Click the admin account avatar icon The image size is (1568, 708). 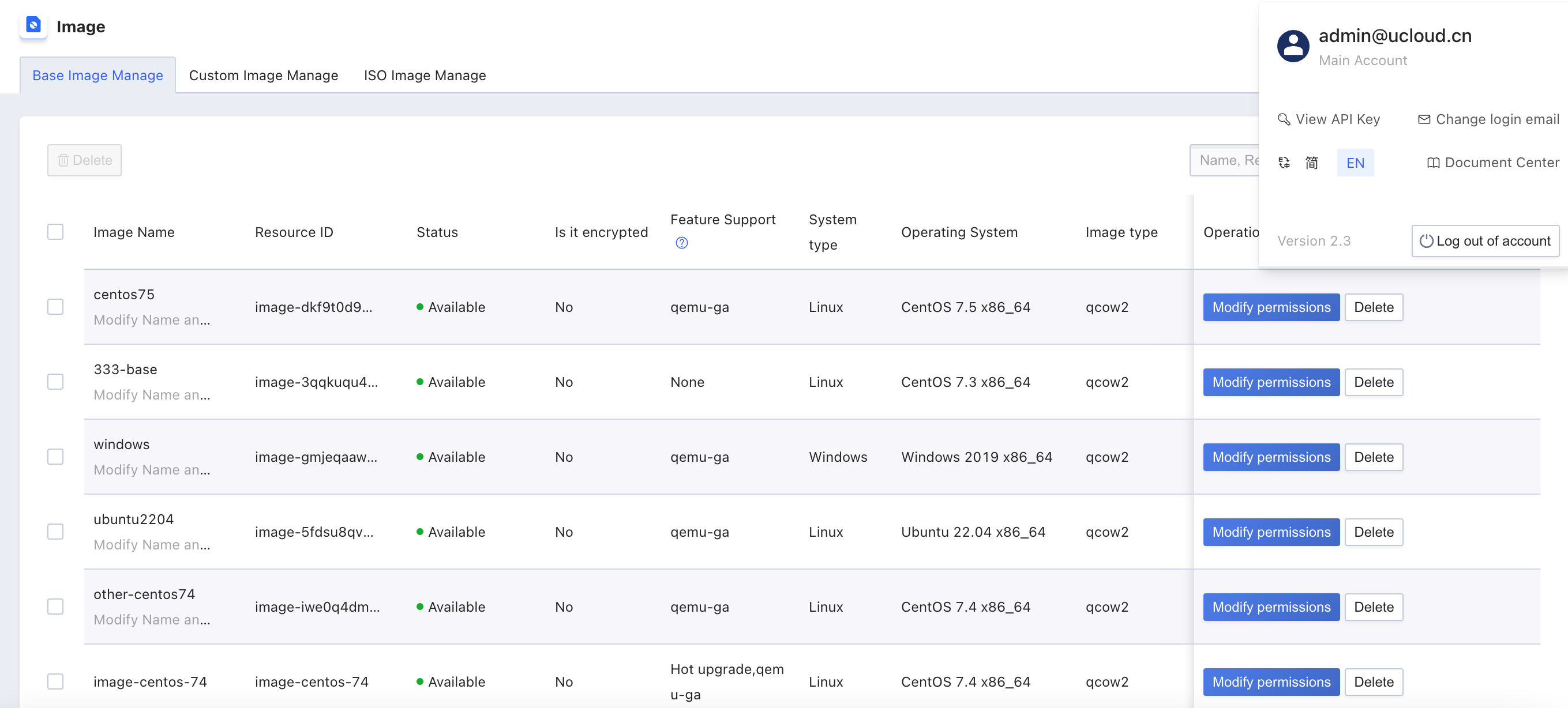(x=1292, y=47)
